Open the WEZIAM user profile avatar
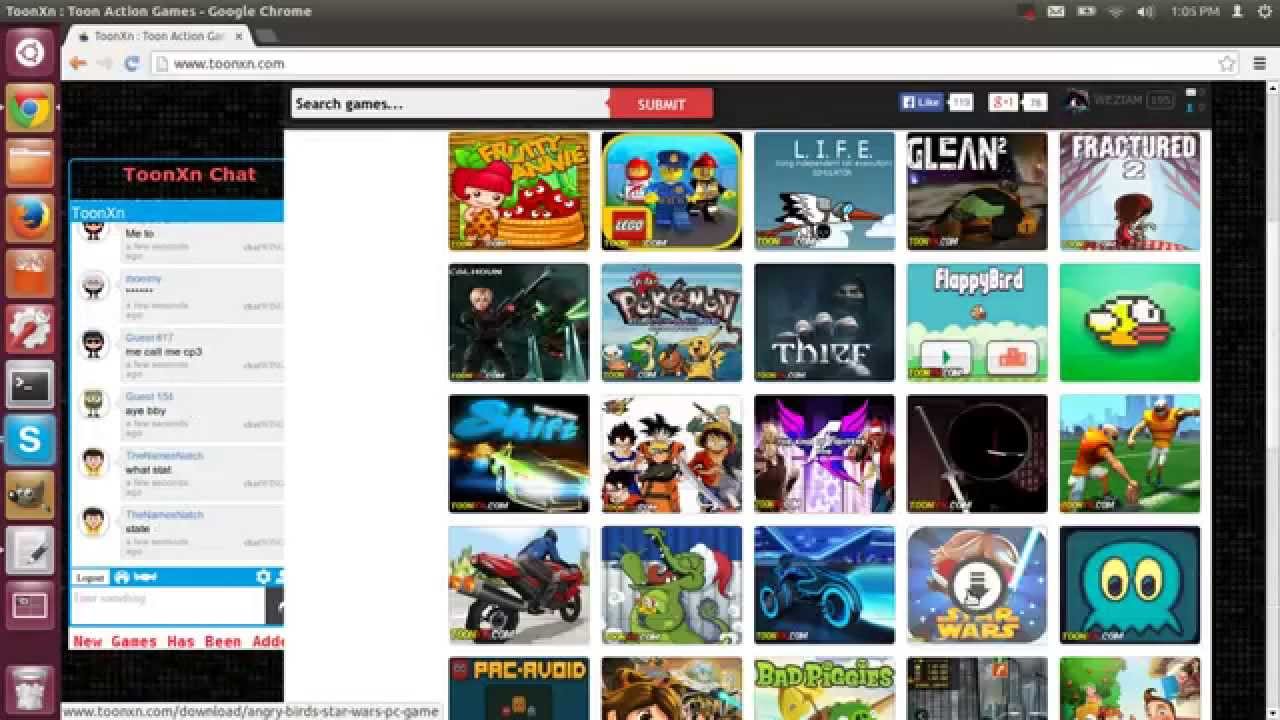The height and width of the screenshot is (720, 1280). (1076, 101)
